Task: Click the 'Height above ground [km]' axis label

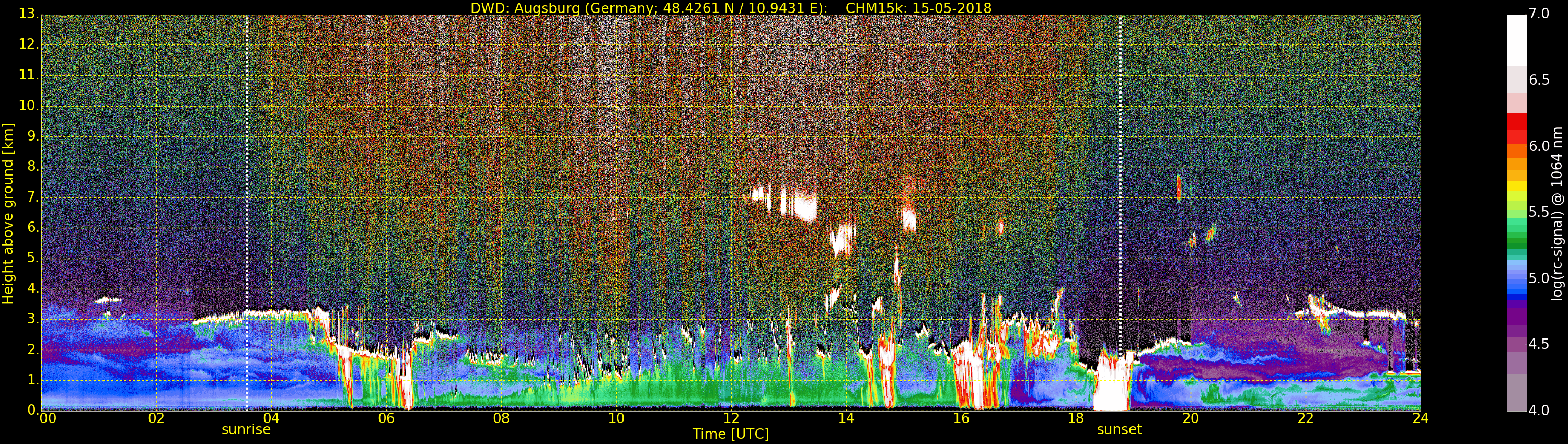Action: (8, 214)
